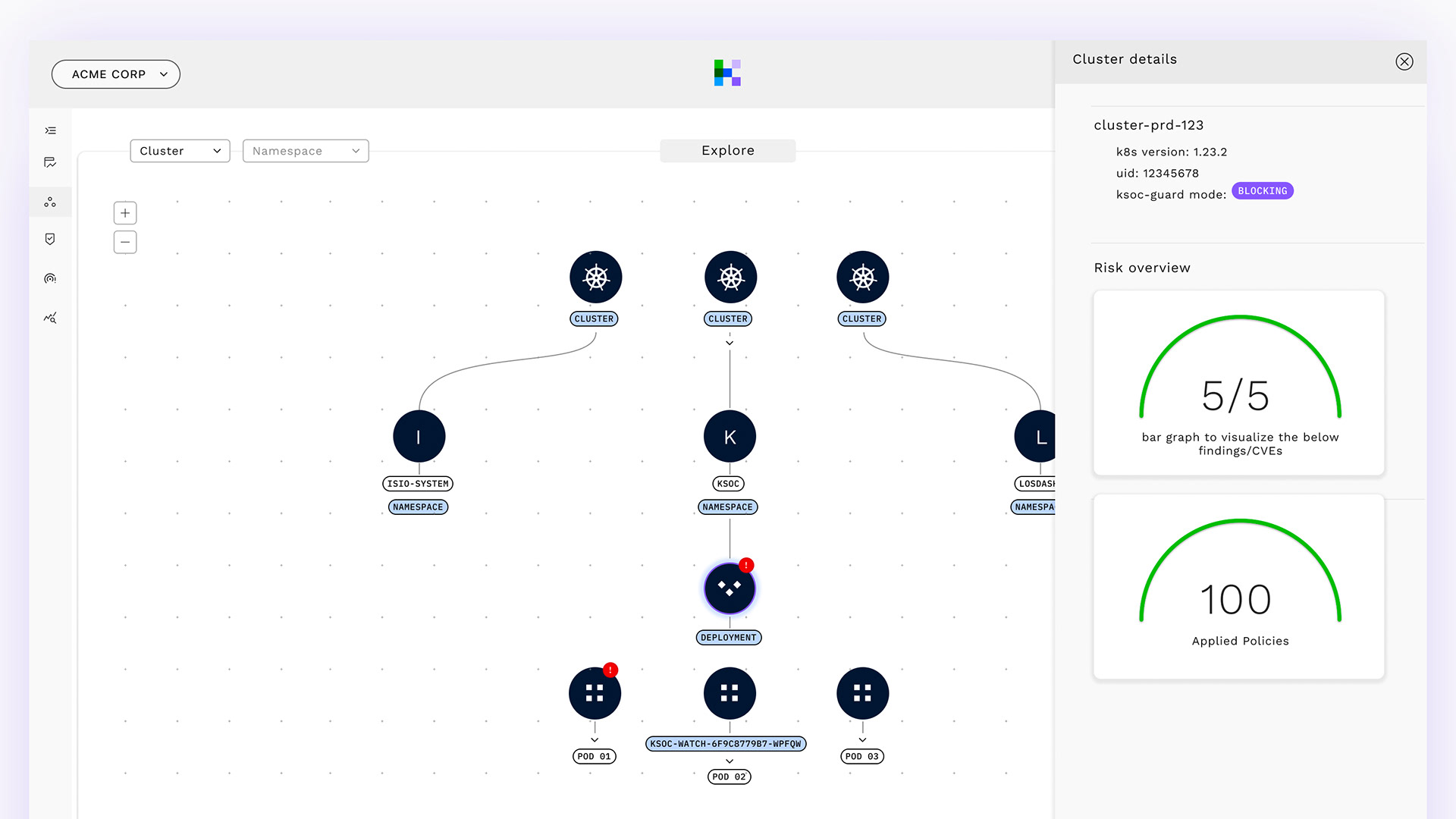
Task: Click the cluster-prd-123 name text
Action: tap(1148, 125)
